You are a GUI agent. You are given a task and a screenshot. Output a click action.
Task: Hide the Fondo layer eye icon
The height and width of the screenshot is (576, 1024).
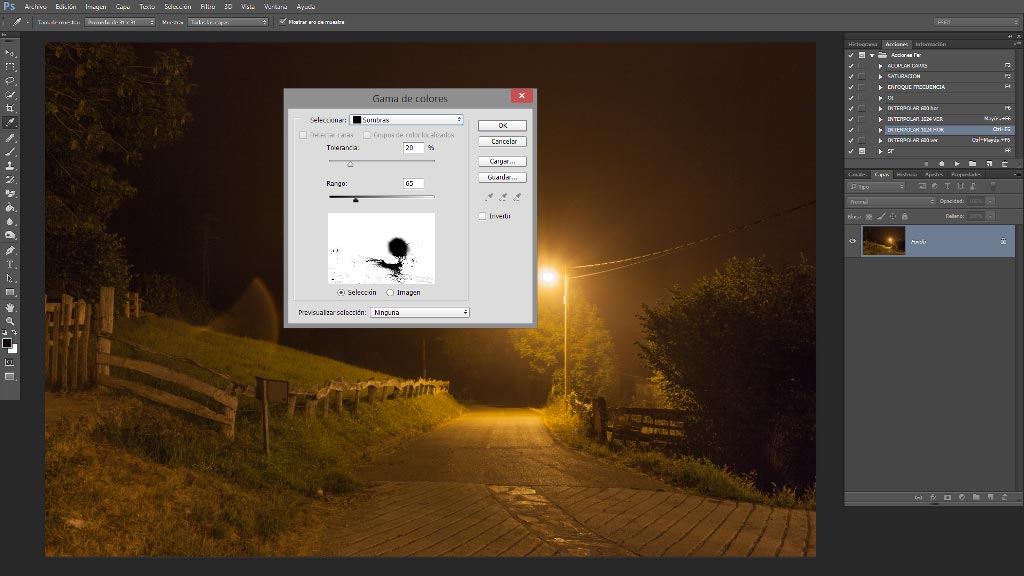coord(852,241)
